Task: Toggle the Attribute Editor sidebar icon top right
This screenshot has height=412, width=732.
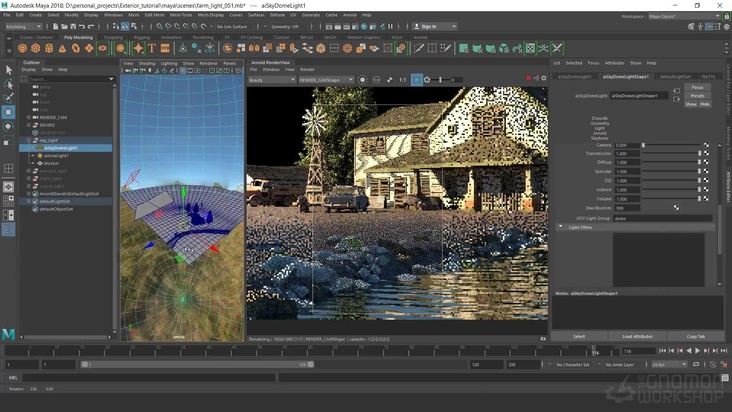Action: pyautogui.click(x=709, y=27)
